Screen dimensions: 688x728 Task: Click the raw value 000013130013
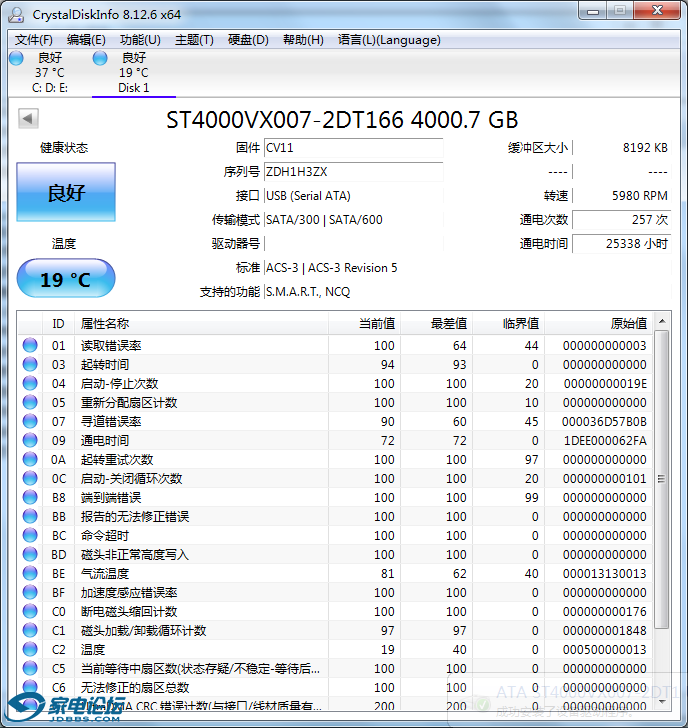click(x=604, y=574)
